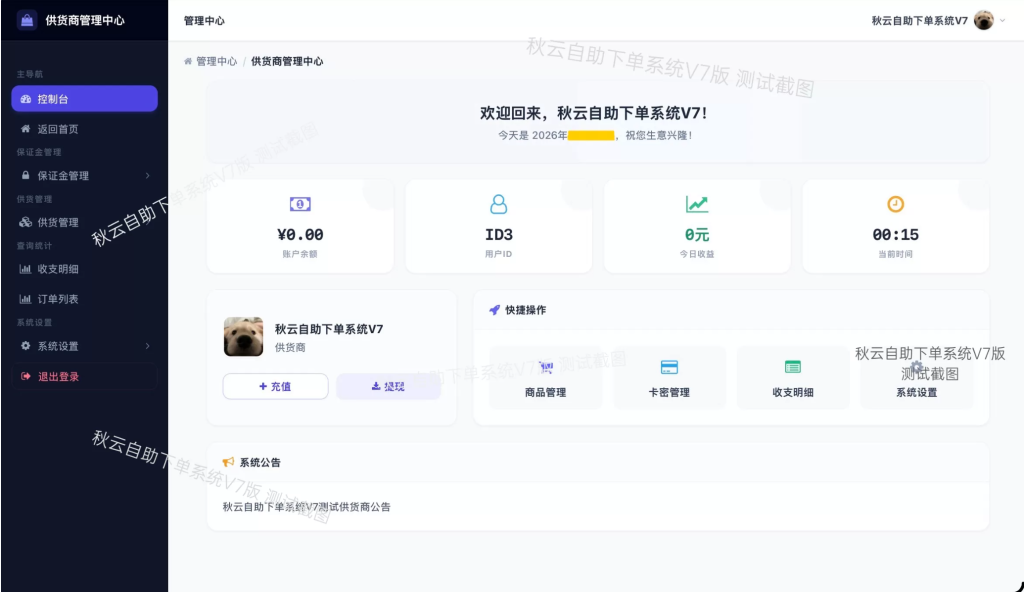Click the ID3 user ID value
The height and width of the screenshot is (592, 1024).
click(498, 235)
